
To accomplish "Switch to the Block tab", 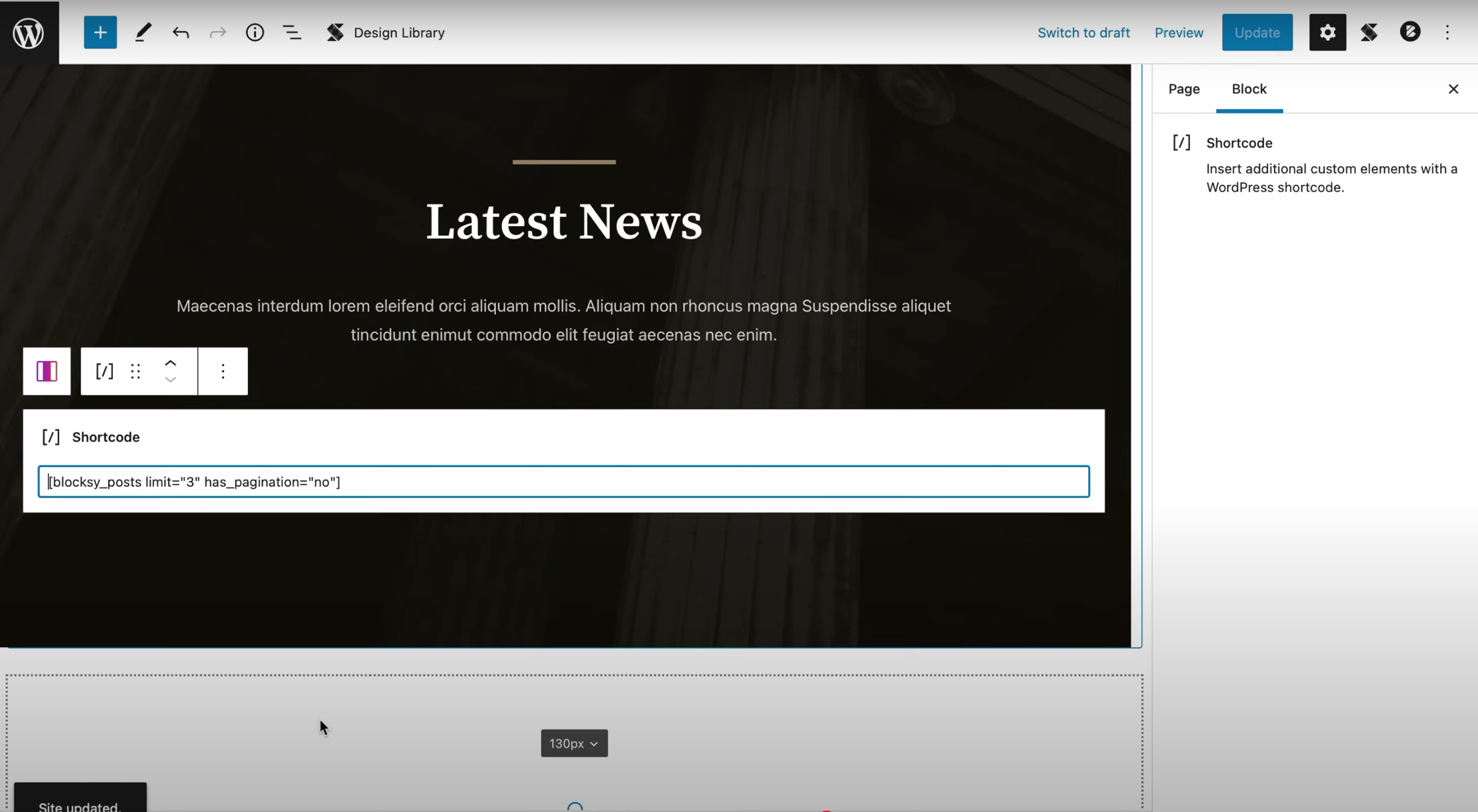I will pyautogui.click(x=1249, y=89).
